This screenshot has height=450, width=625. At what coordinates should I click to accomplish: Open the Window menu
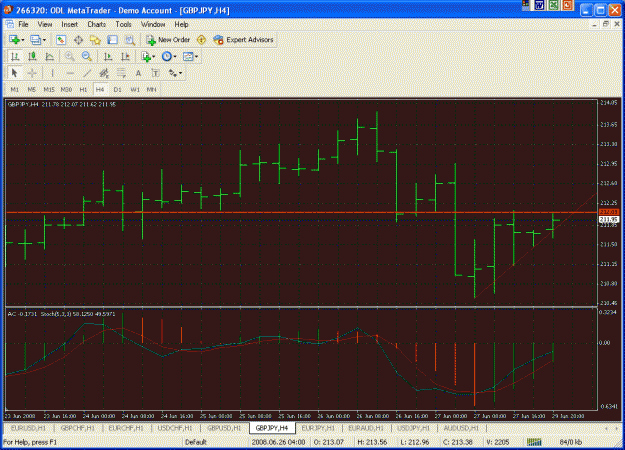(153, 25)
